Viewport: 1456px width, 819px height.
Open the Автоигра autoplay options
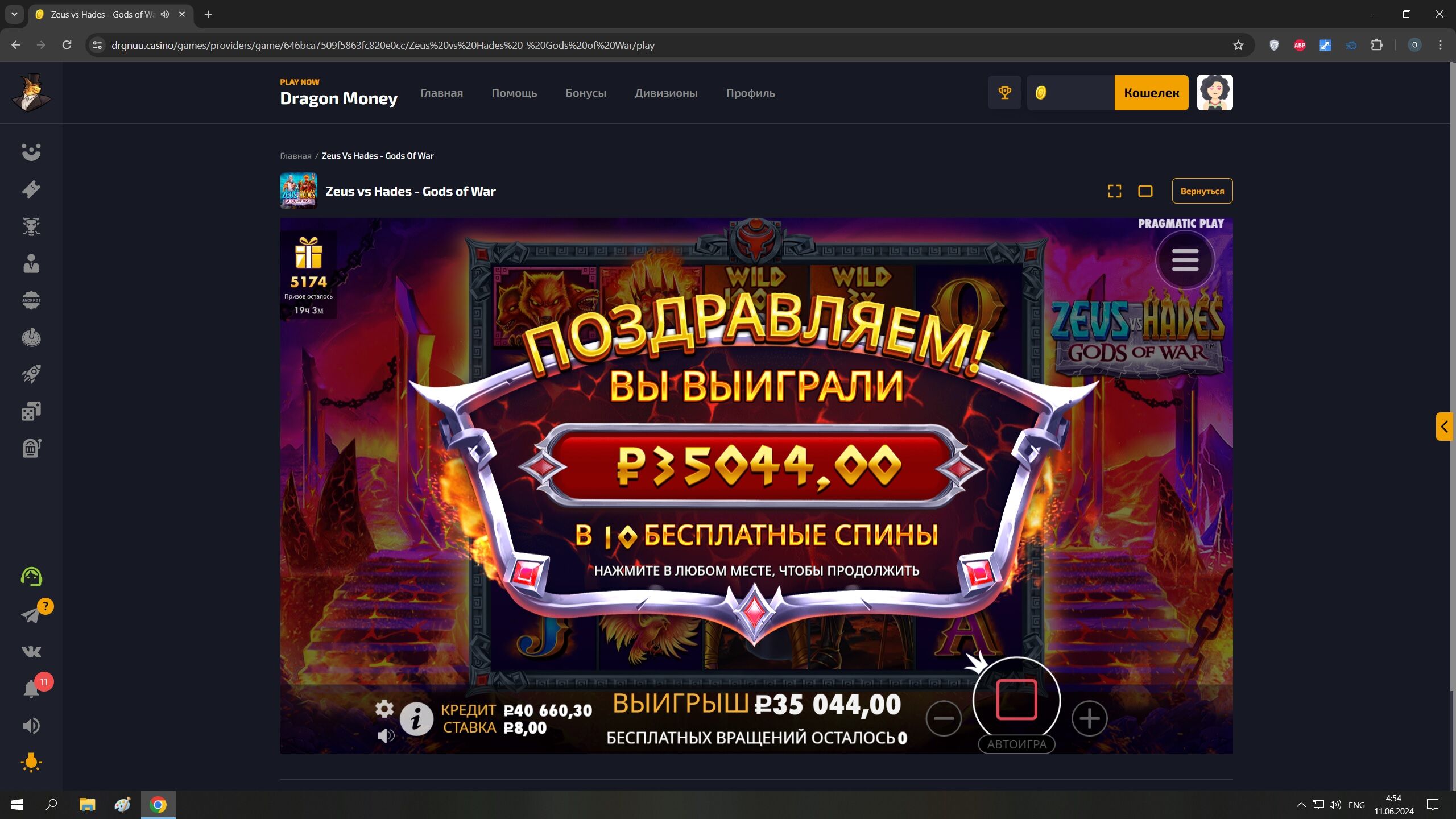1016,744
